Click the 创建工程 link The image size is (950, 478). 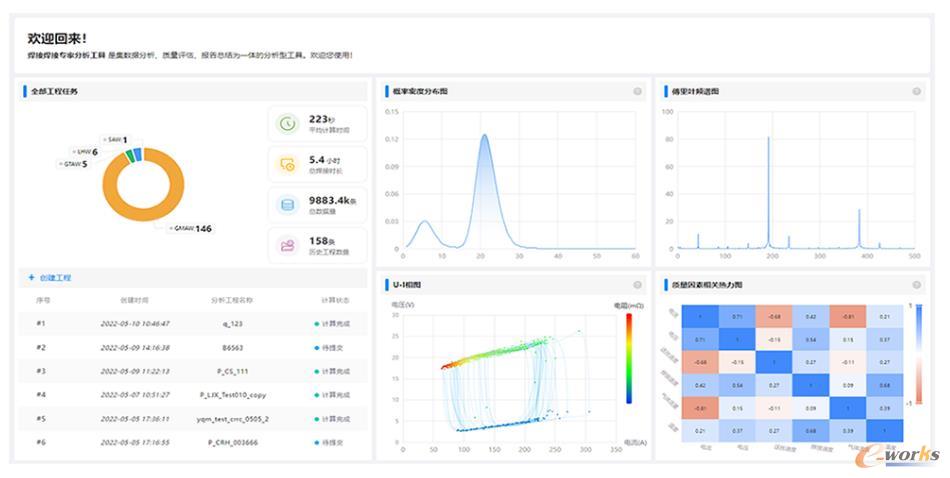pos(56,277)
